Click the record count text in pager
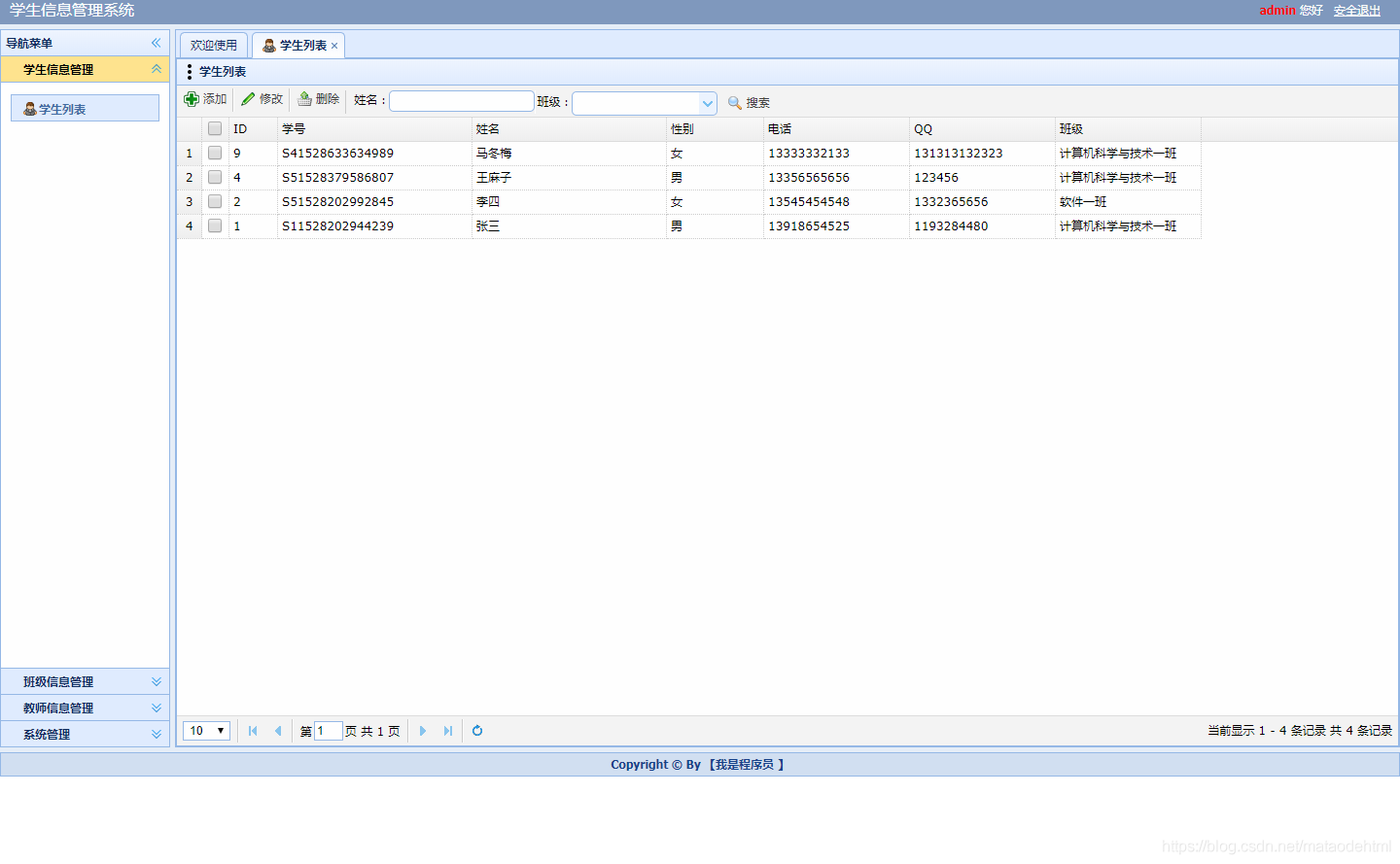This screenshot has height=864, width=1400. [x=1300, y=731]
